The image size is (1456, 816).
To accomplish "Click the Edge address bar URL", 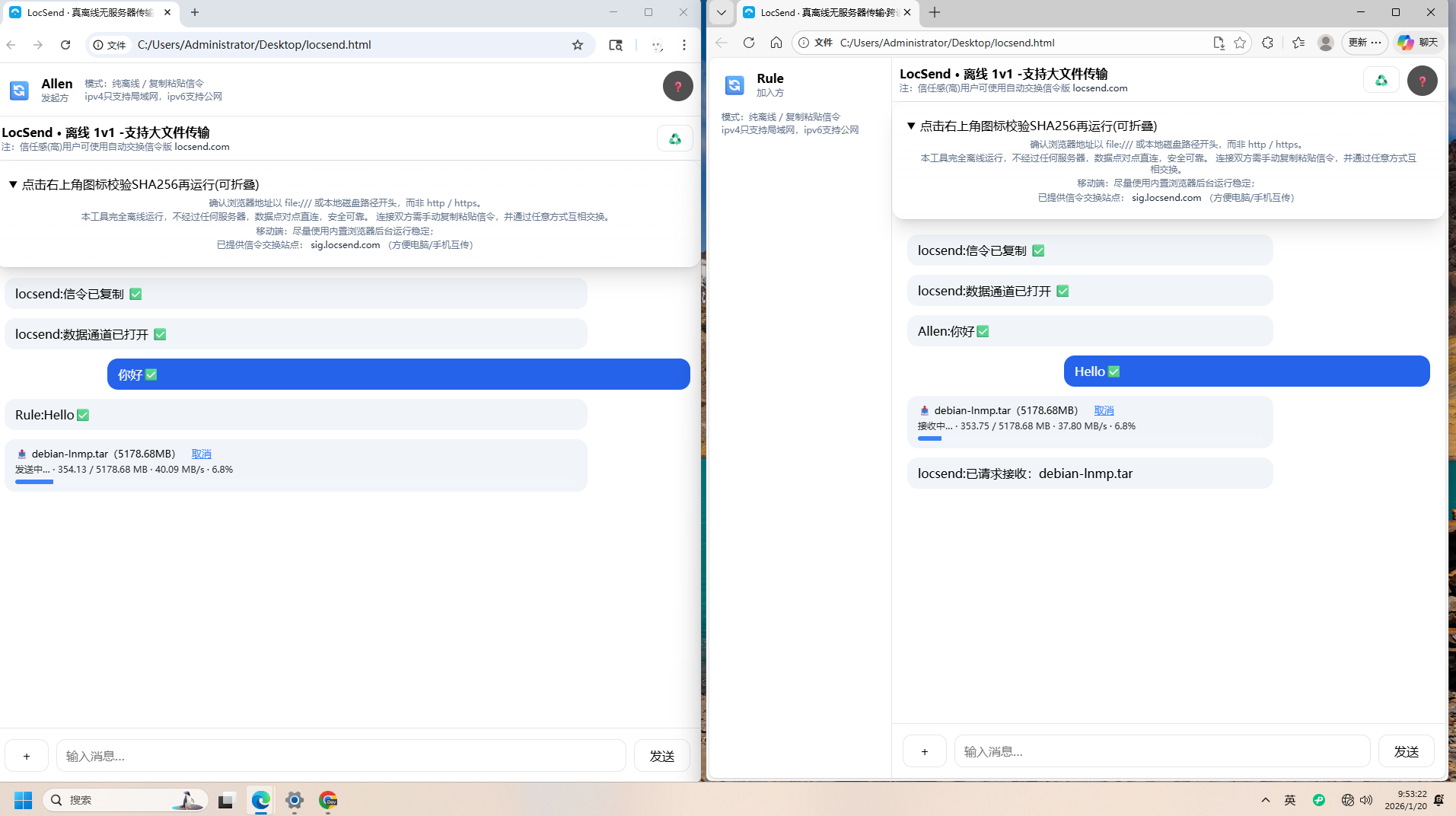I will click(947, 43).
